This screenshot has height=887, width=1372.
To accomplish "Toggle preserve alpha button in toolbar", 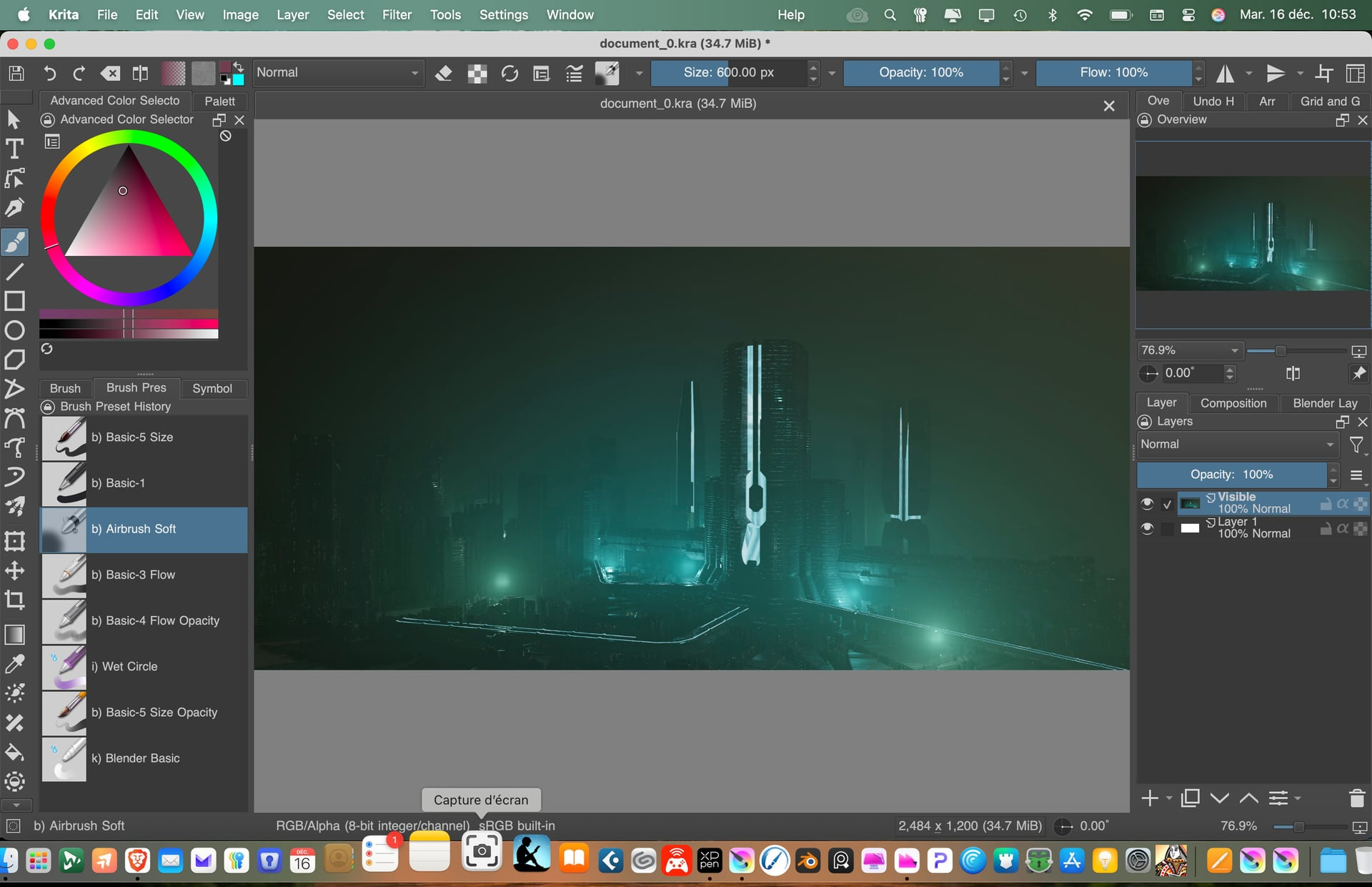I will click(x=477, y=73).
